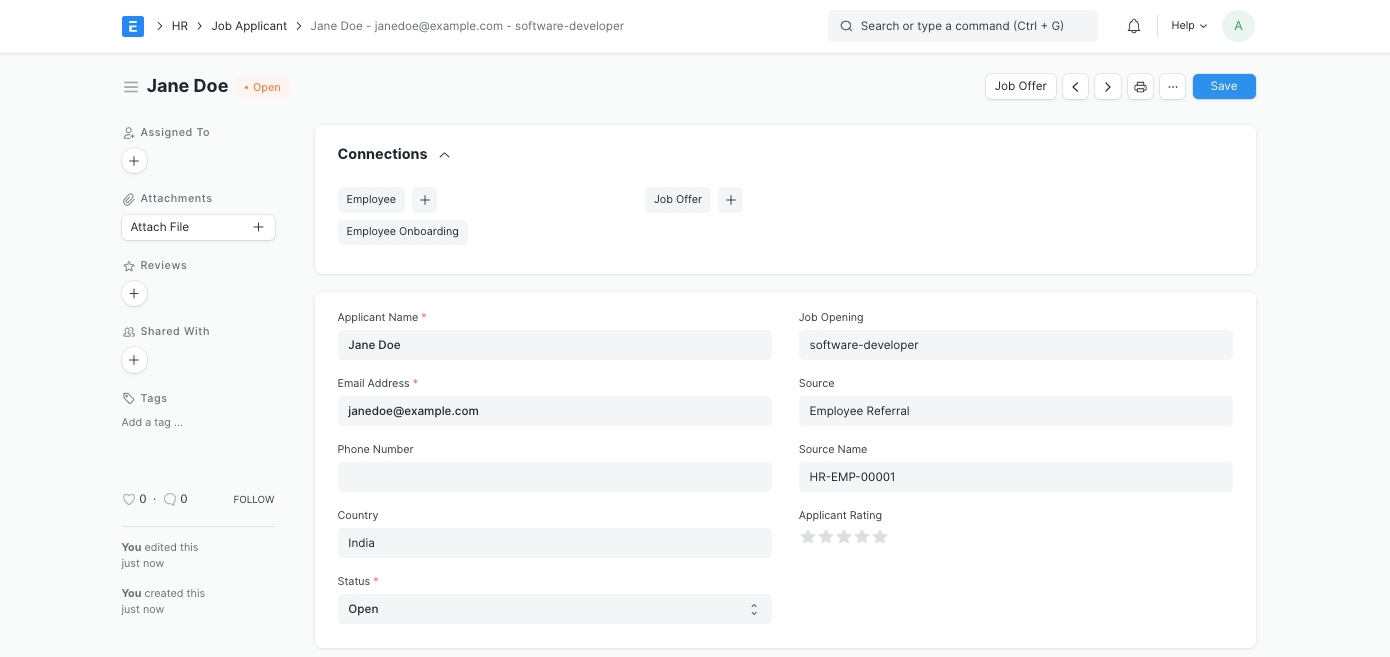Open the three-dots more actions menu
This screenshot has height=657, width=1390.
coord(1172,87)
